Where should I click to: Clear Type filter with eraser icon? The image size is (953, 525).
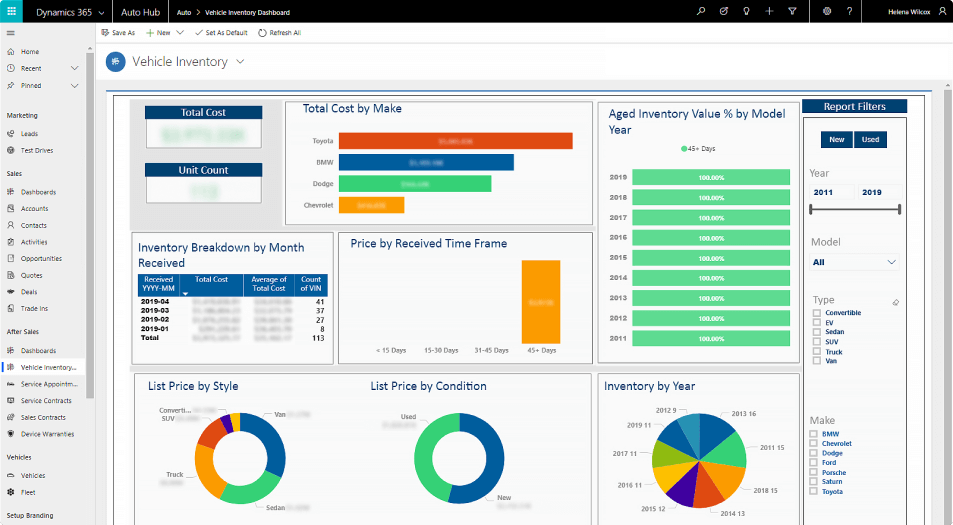pyautogui.click(x=895, y=302)
